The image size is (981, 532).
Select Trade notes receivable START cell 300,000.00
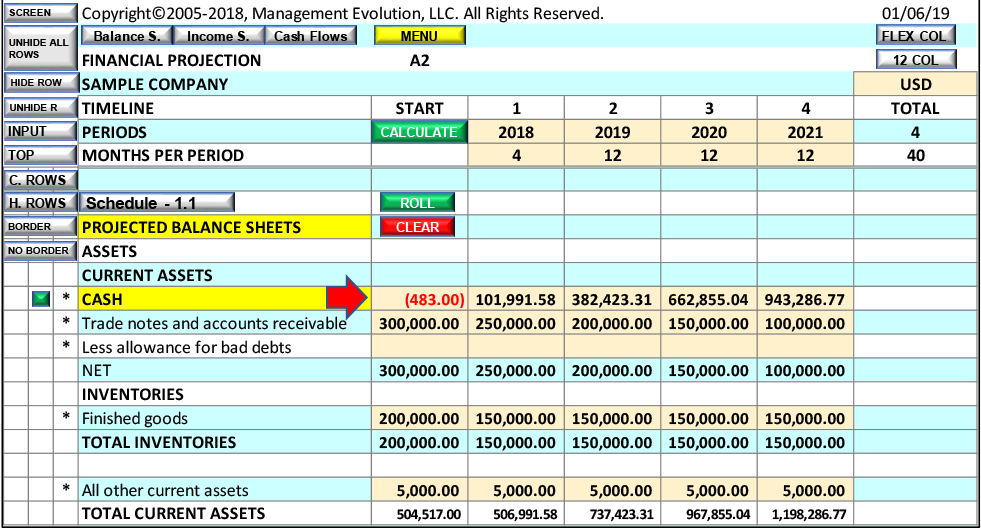click(x=419, y=324)
